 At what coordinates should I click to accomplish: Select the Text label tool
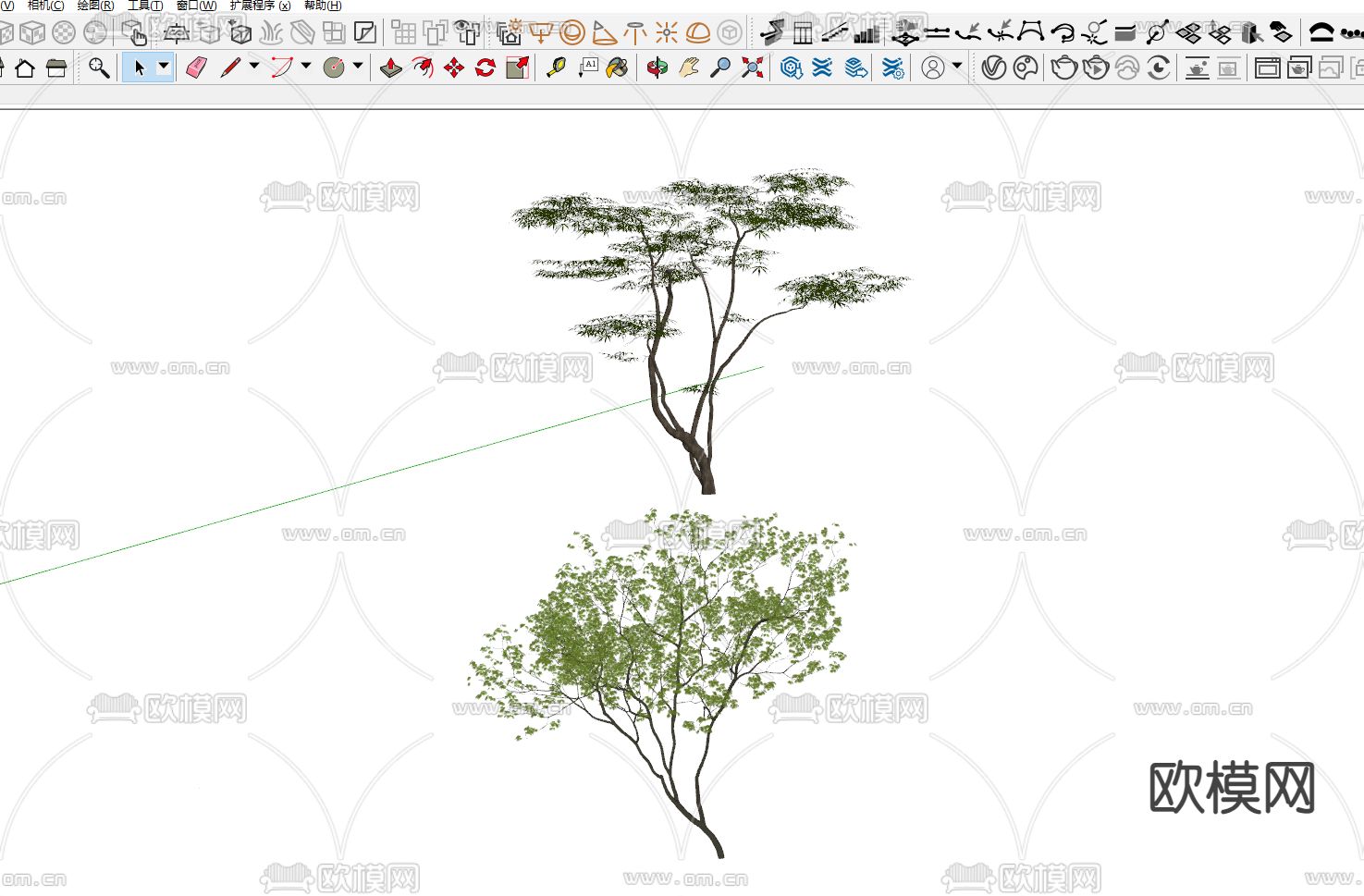pyautogui.click(x=588, y=68)
